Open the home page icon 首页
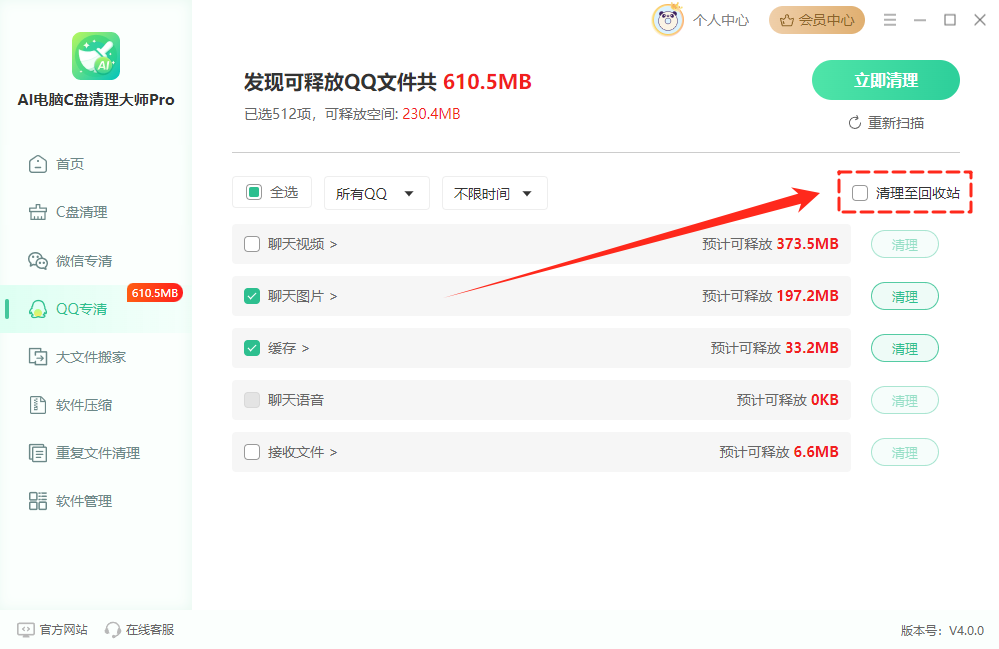Viewport: 999px width, 649px height. (x=38, y=164)
